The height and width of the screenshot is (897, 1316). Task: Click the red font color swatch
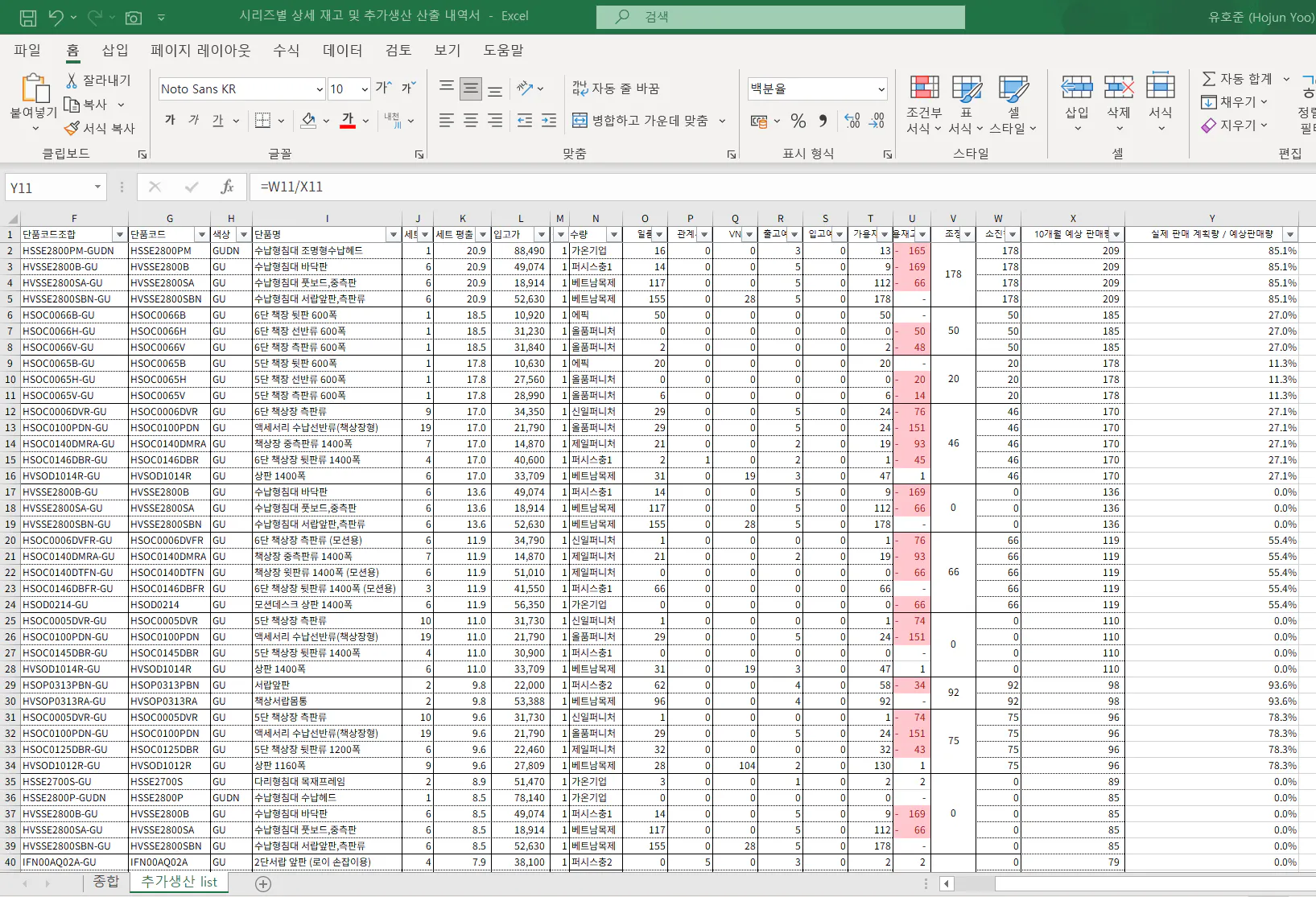coord(348,121)
